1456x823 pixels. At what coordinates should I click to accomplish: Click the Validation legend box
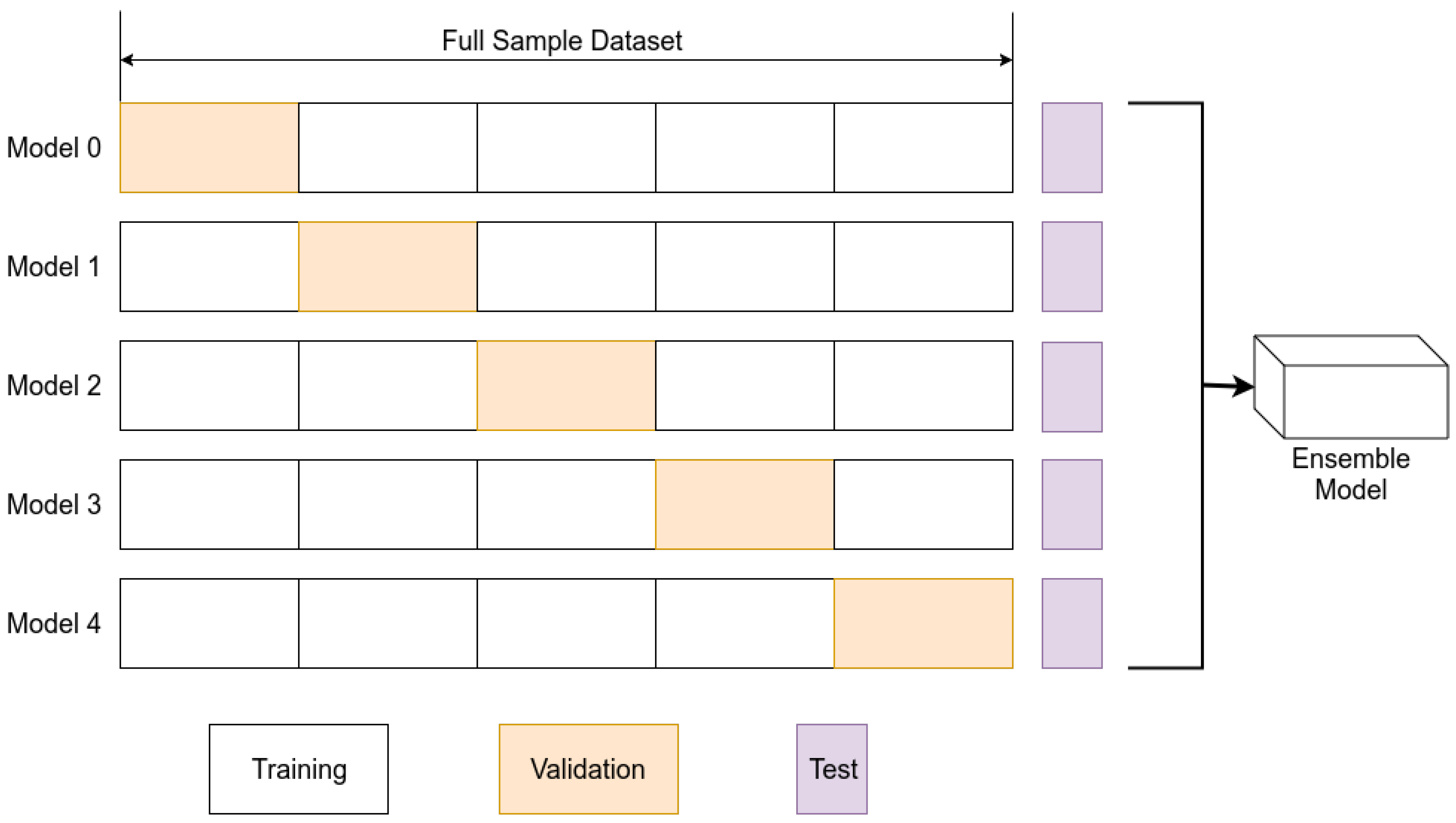[x=588, y=769]
